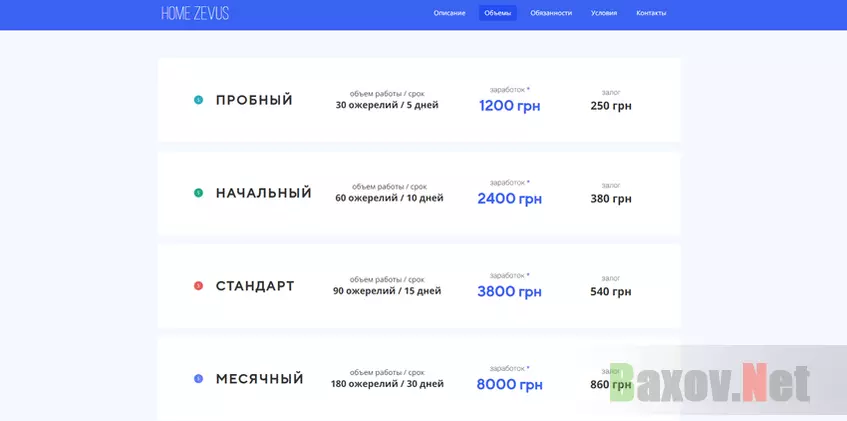Image resolution: width=847 pixels, height=421 pixels.
Task: Click the text 180 ожерелий / 30 дней
Action: tap(387, 384)
